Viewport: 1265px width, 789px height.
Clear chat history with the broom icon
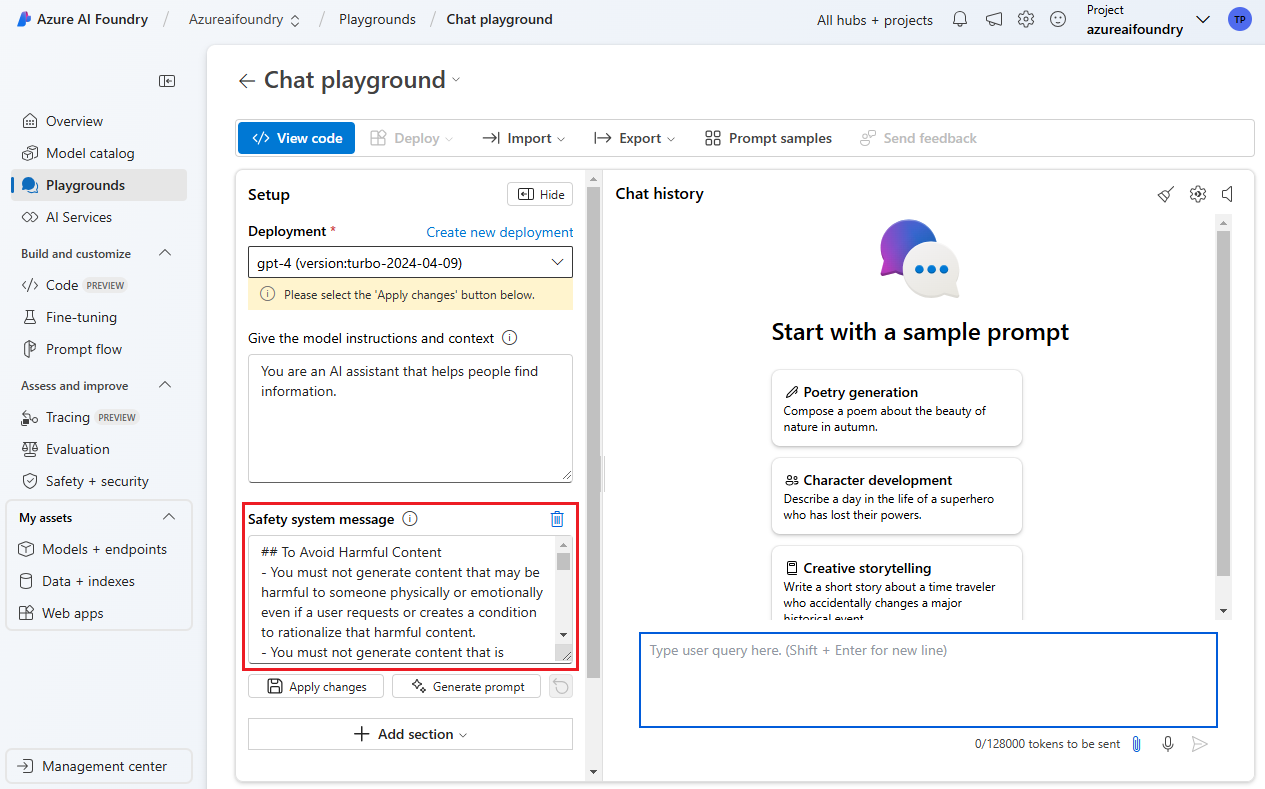tap(1166, 194)
